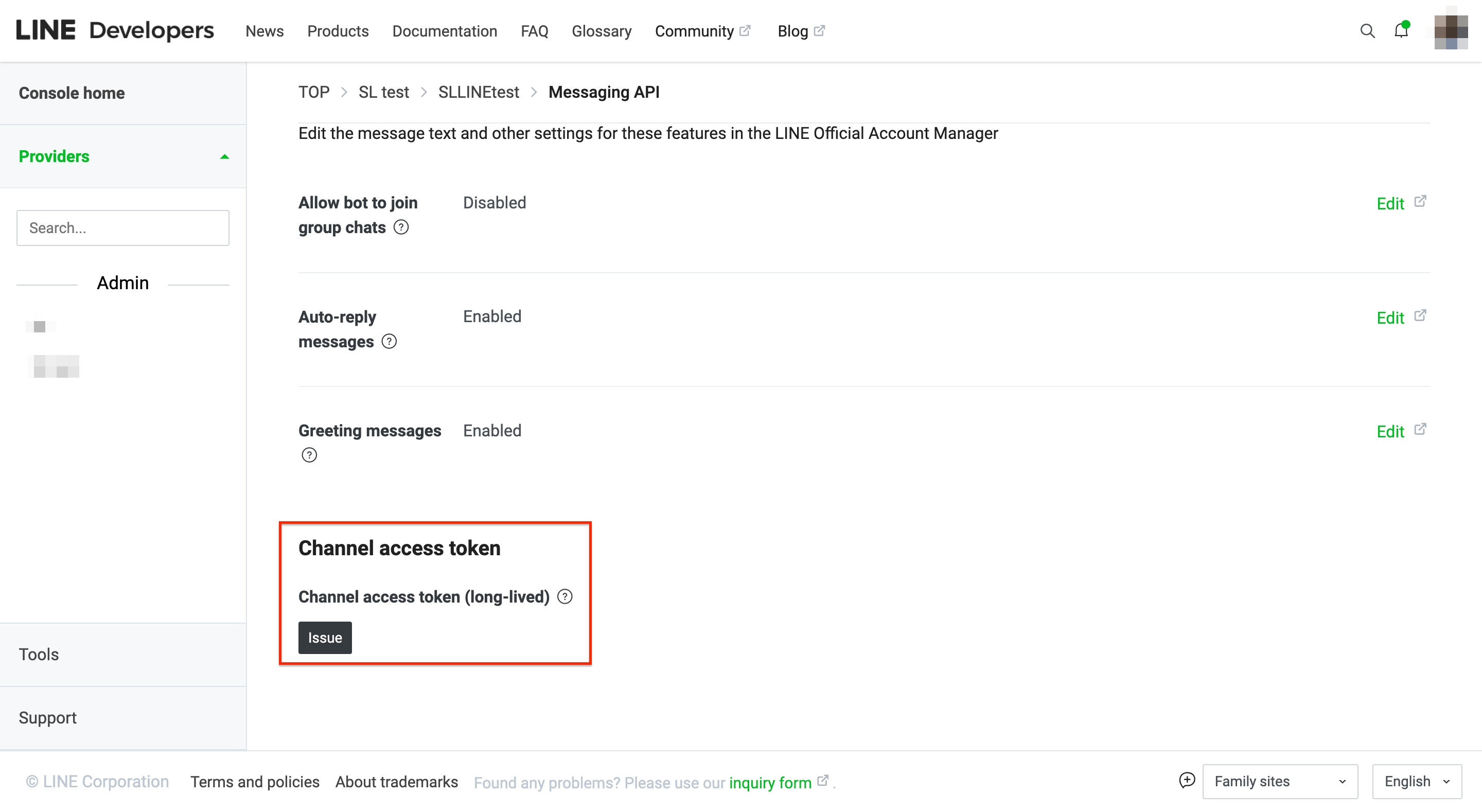Click external link icon beside Greeting messages Edit
The width and height of the screenshot is (1482, 812).
(x=1420, y=429)
